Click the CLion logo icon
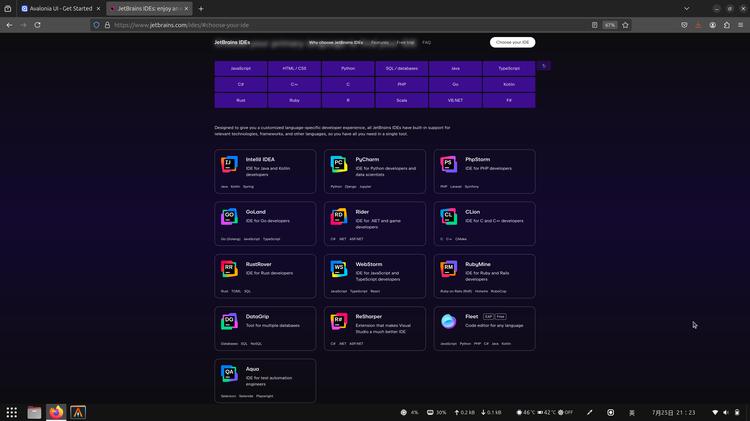The width and height of the screenshot is (750, 421). pos(448,216)
